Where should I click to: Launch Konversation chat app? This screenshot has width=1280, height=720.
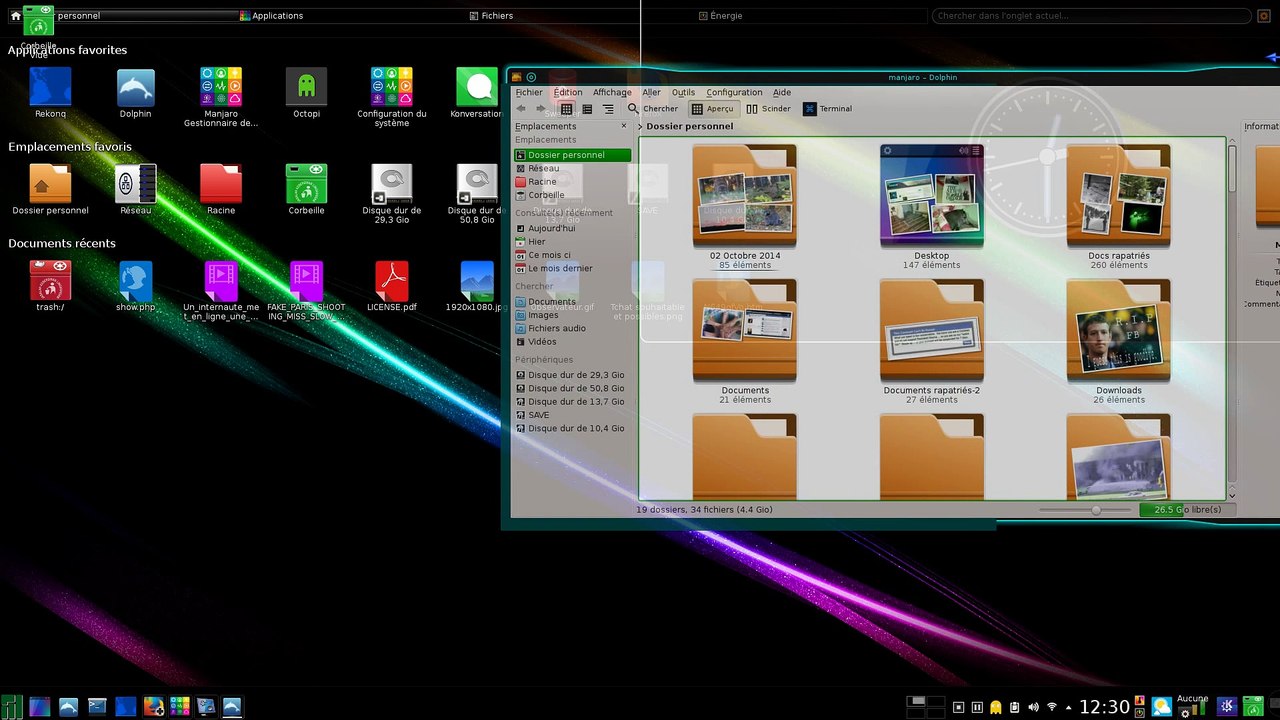click(478, 93)
